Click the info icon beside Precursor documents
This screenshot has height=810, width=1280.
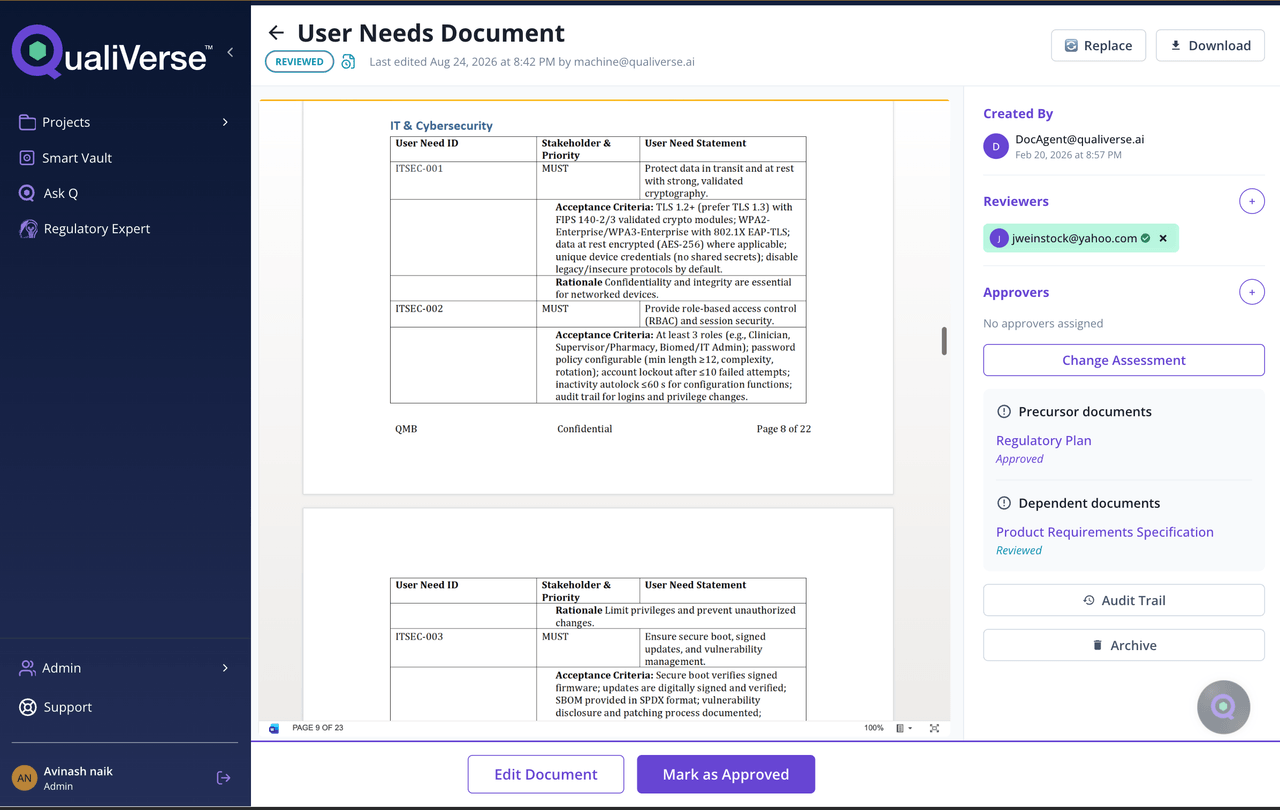click(x=1004, y=411)
